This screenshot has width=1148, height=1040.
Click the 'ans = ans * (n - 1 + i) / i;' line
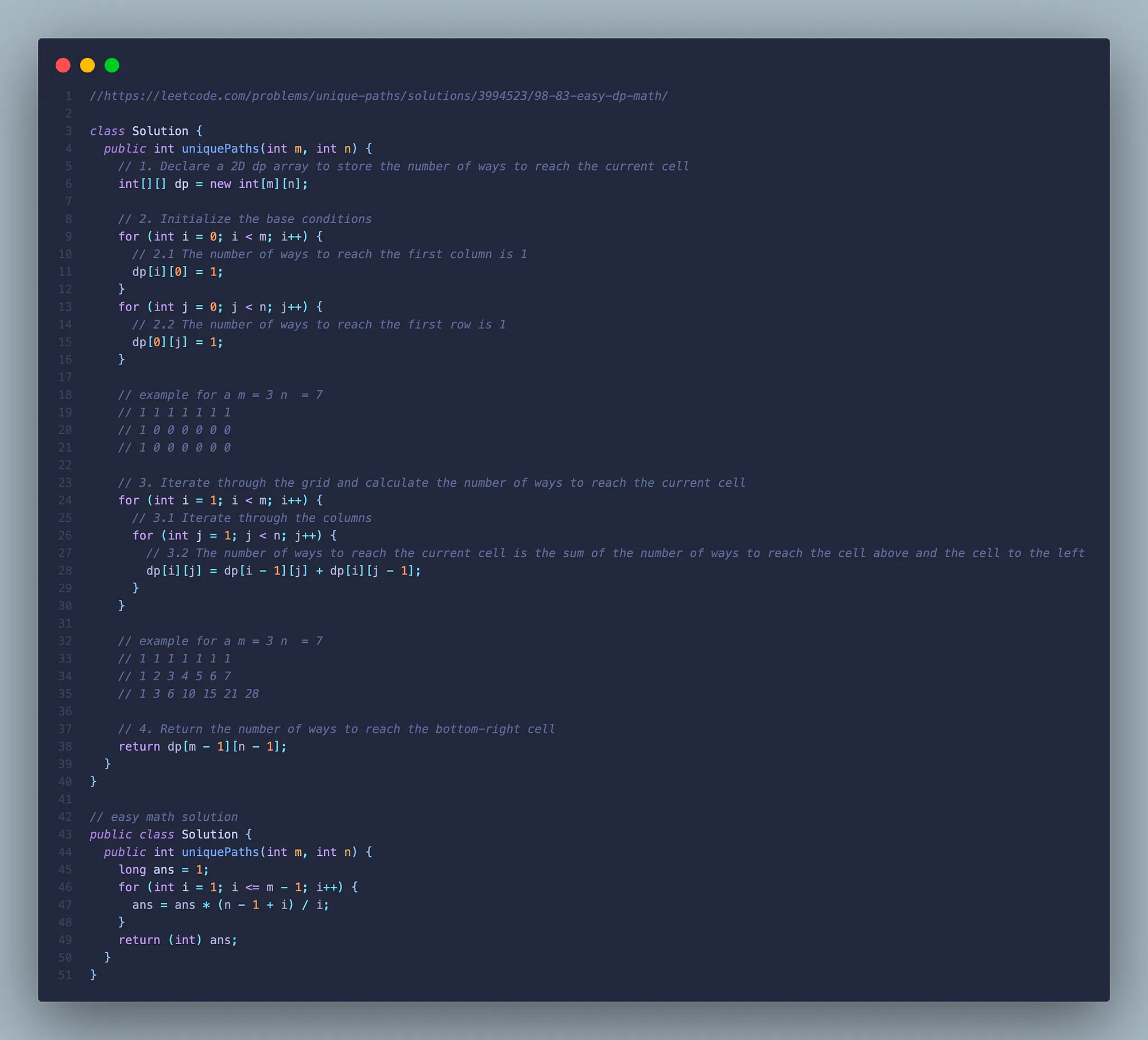(x=230, y=905)
